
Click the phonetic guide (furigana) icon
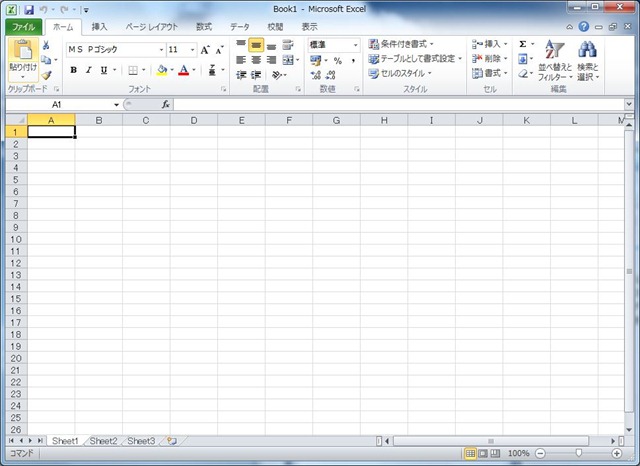click(212, 70)
